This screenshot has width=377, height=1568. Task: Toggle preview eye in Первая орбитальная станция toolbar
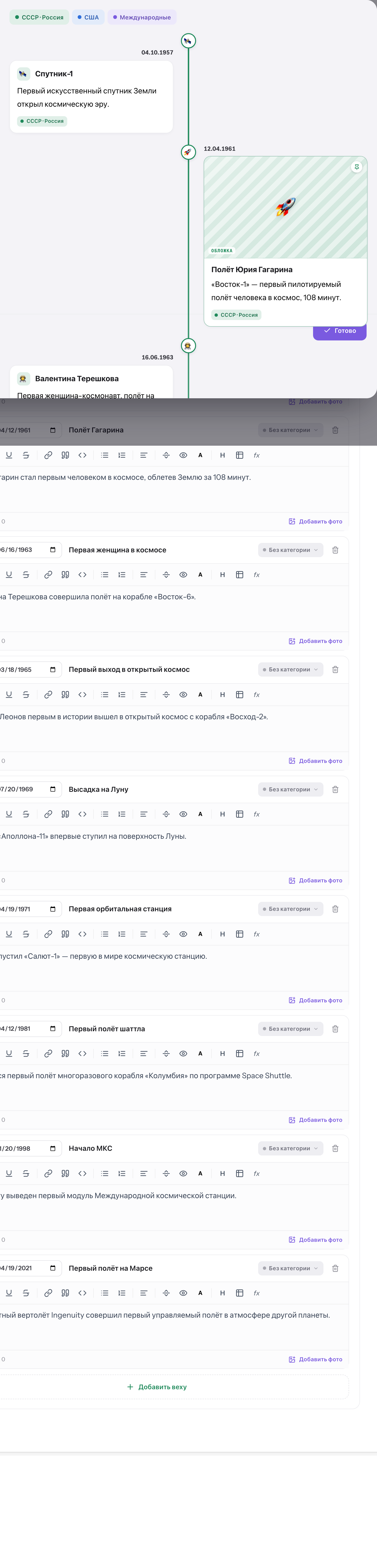point(183,934)
